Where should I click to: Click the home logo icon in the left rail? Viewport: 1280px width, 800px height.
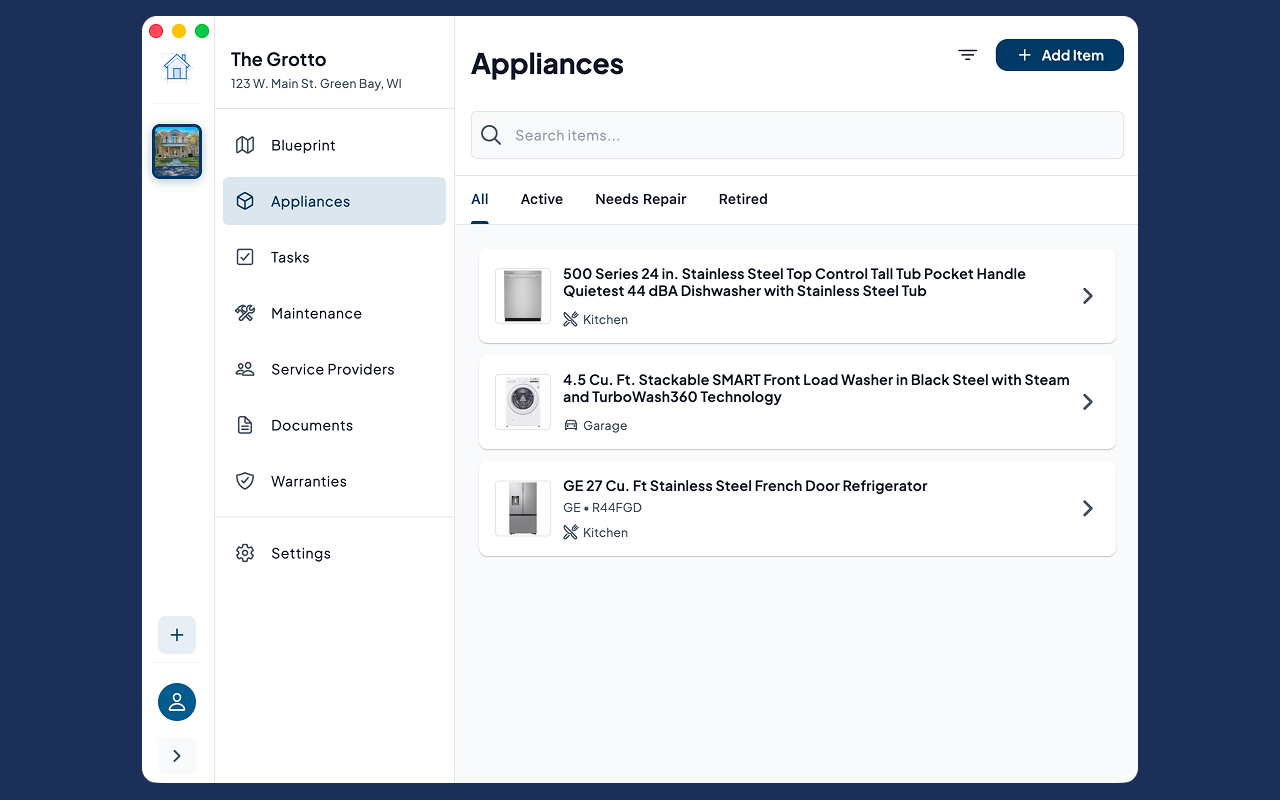click(177, 66)
